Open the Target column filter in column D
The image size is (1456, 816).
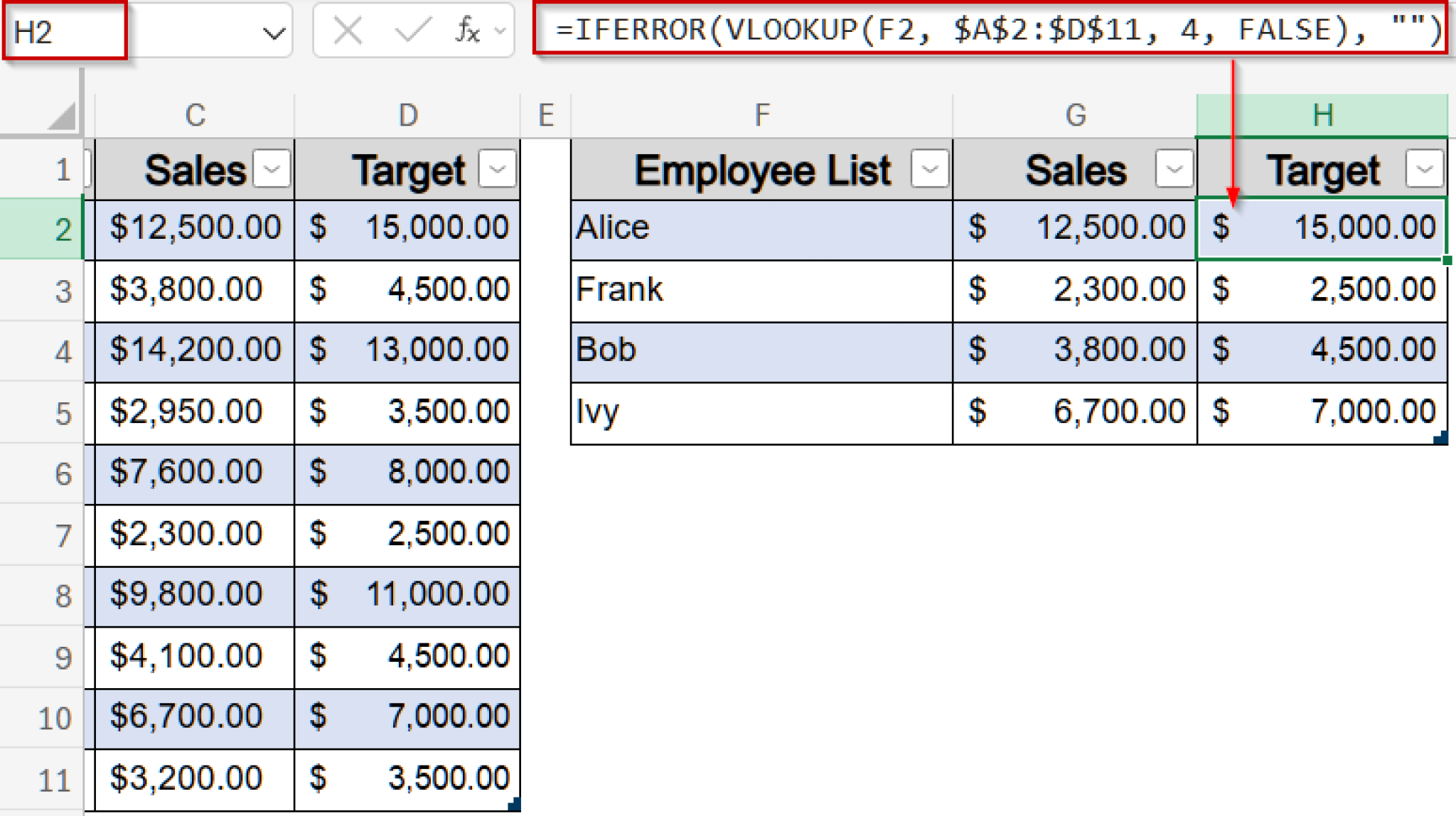(x=498, y=169)
